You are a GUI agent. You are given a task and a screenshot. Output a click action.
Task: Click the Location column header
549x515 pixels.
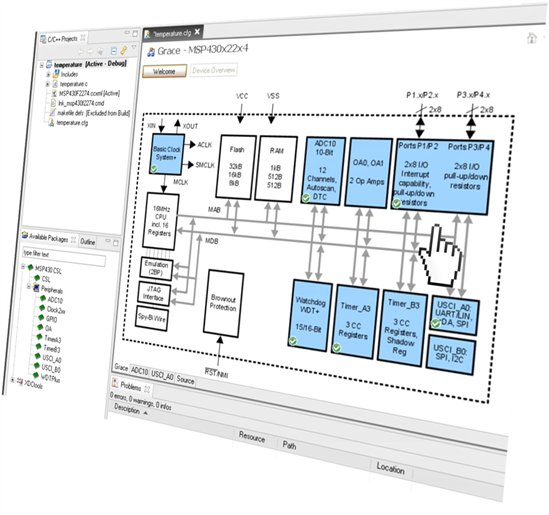390,468
